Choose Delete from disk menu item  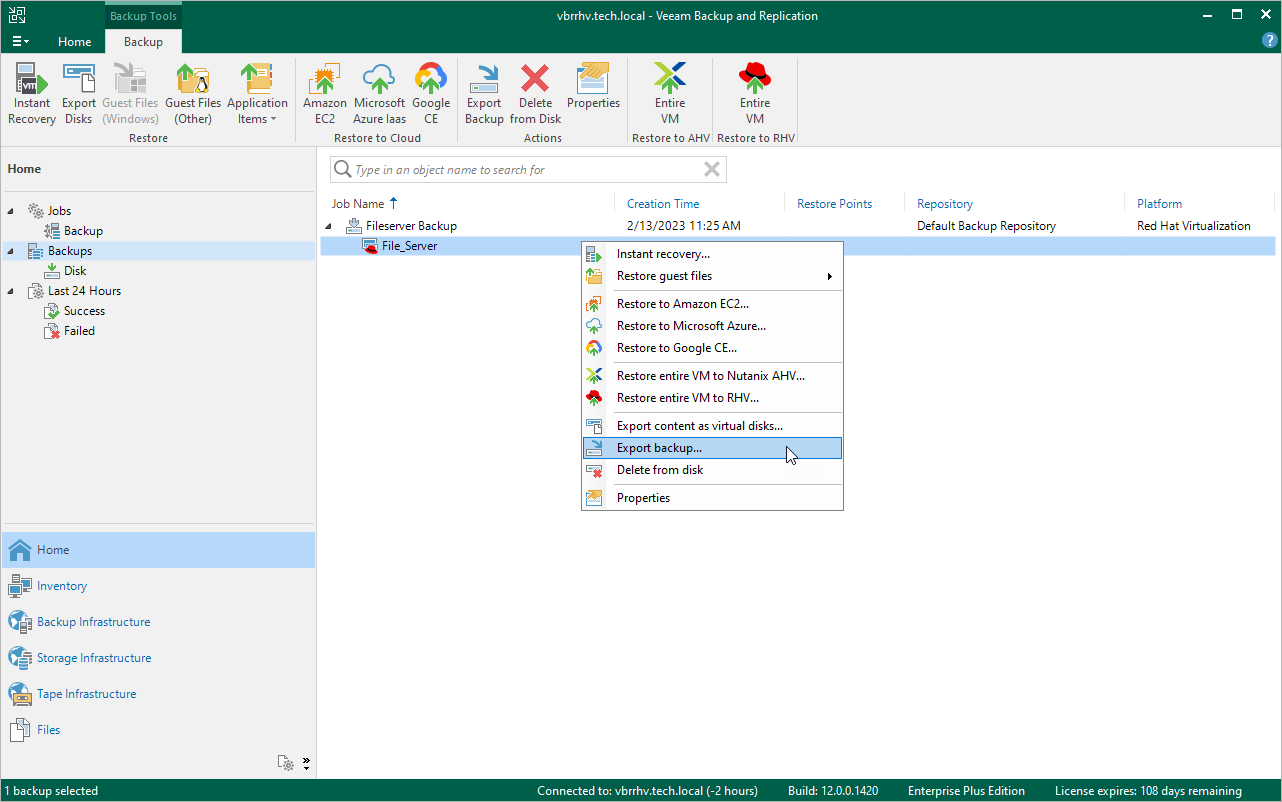(x=712, y=470)
